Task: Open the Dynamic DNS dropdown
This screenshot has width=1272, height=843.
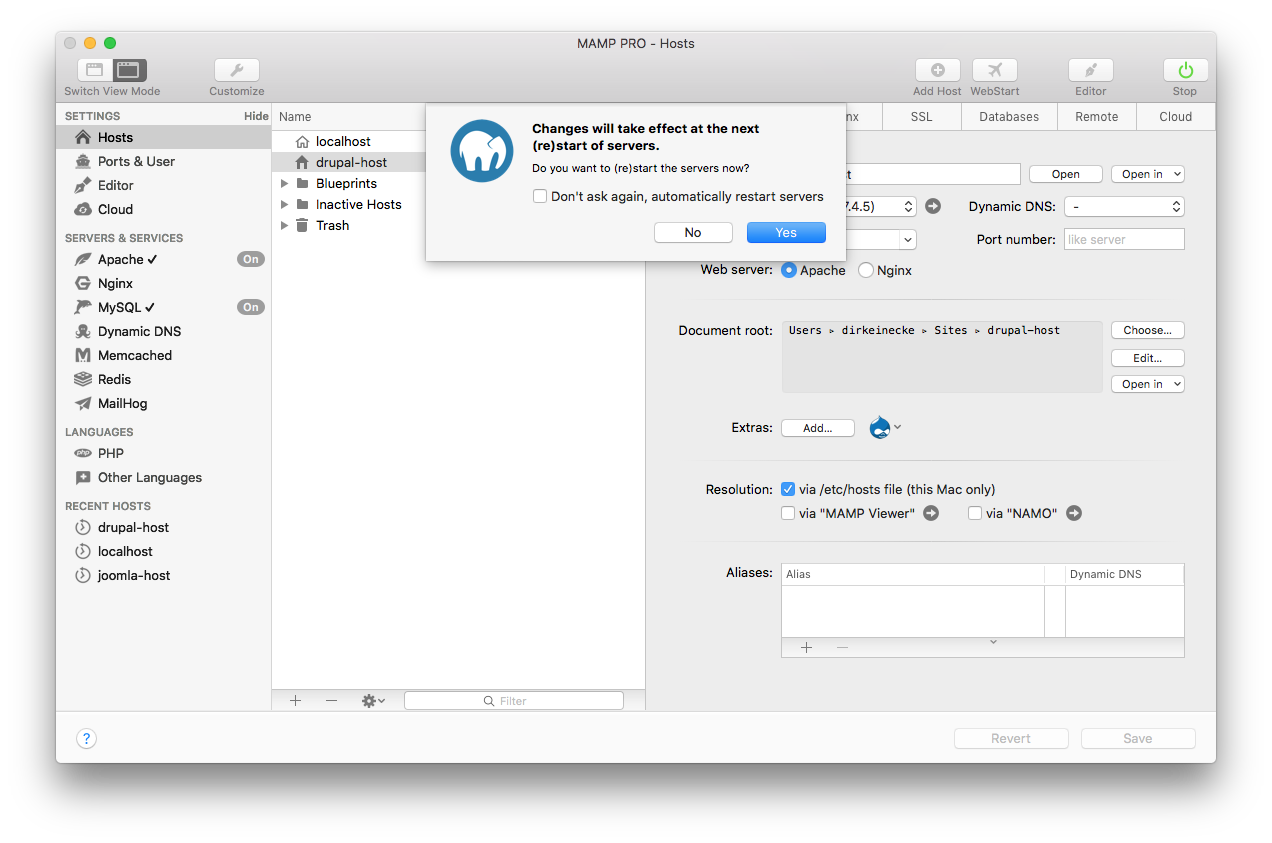Action: pos(1124,206)
